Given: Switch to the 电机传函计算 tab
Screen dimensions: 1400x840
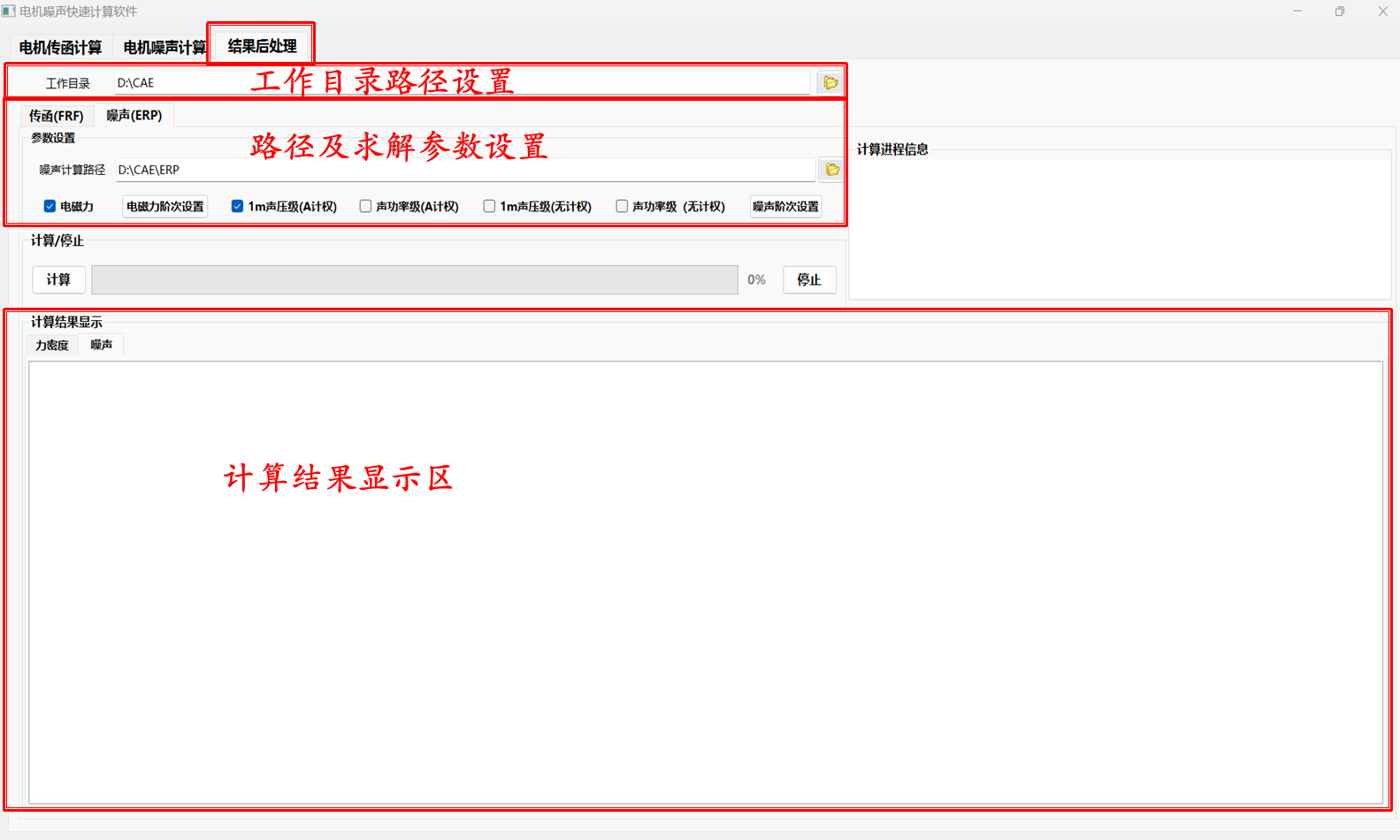Looking at the screenshot, I should click(x=60, y=48).
